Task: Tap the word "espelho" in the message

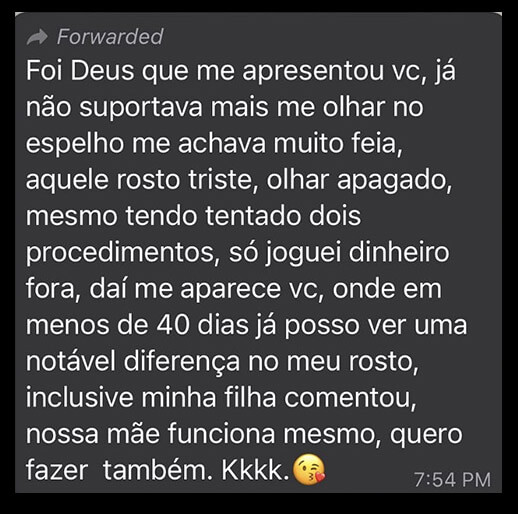Action: (x=75, y=145)
